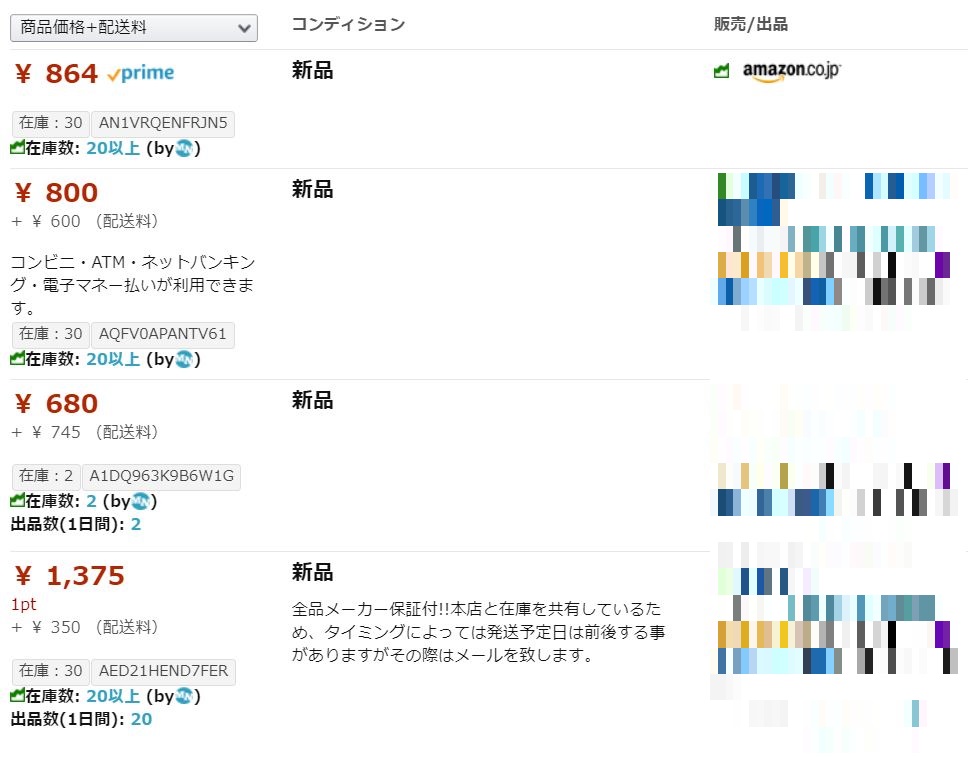968x757 pixels.
Task: Click the Prime badge next to ¥864
Action: pos(140,73)
